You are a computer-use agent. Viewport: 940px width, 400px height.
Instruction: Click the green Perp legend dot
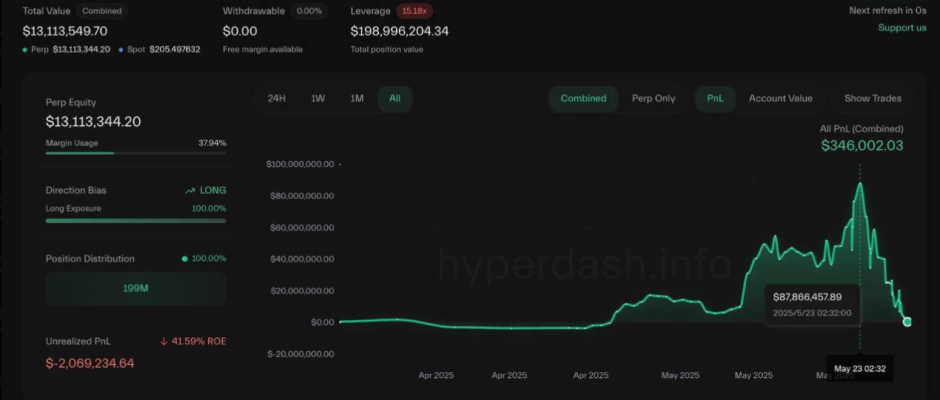tap(26, 49)
